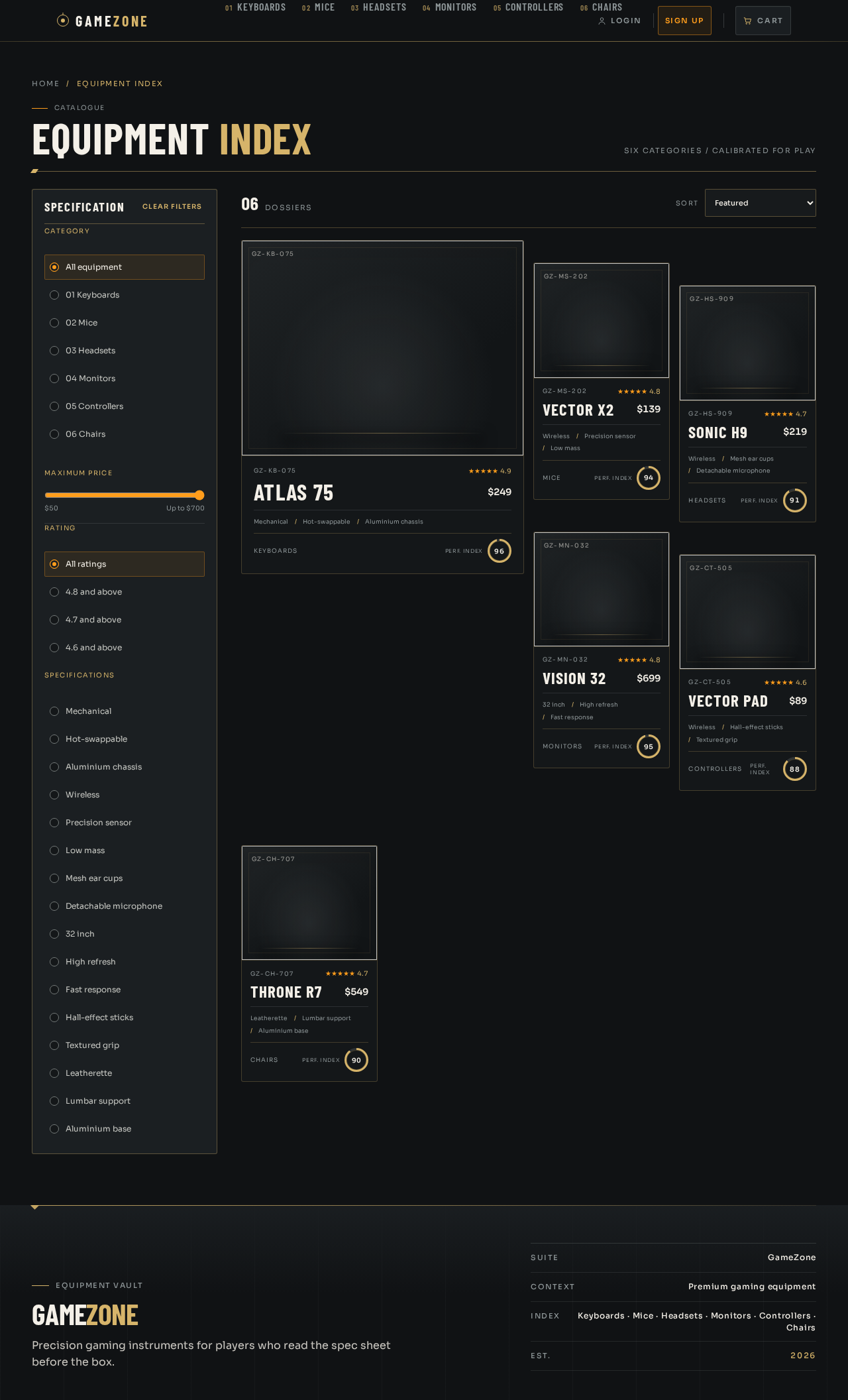
Task: Click the shopping cart icon
Action: coord(747,21)
